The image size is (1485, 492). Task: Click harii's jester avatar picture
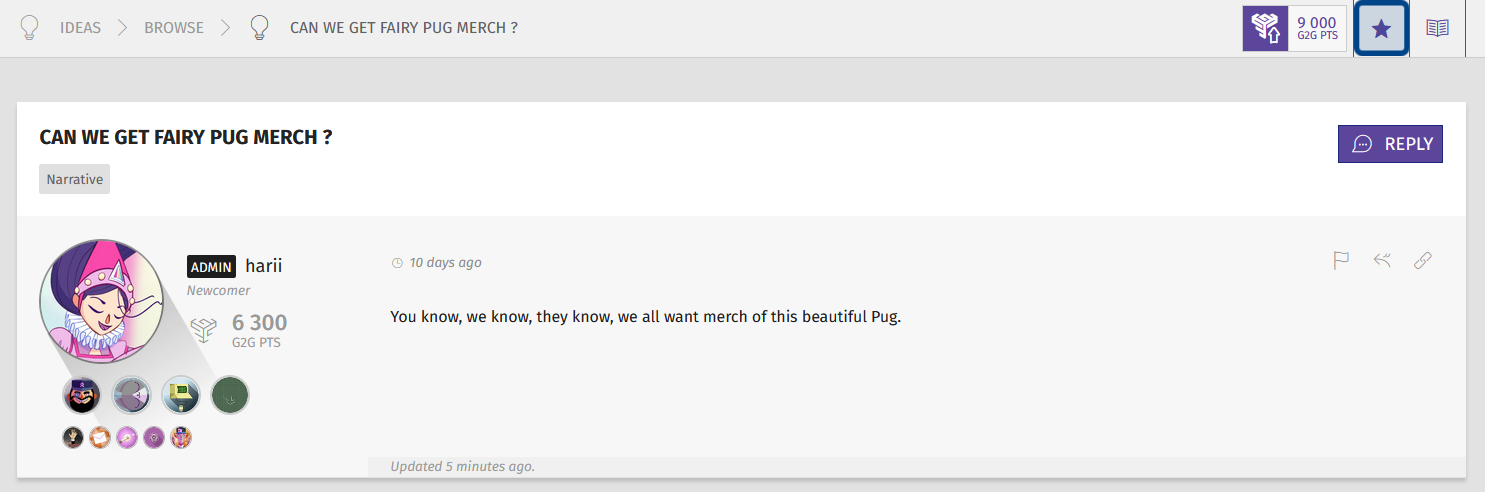coord(102,302)
